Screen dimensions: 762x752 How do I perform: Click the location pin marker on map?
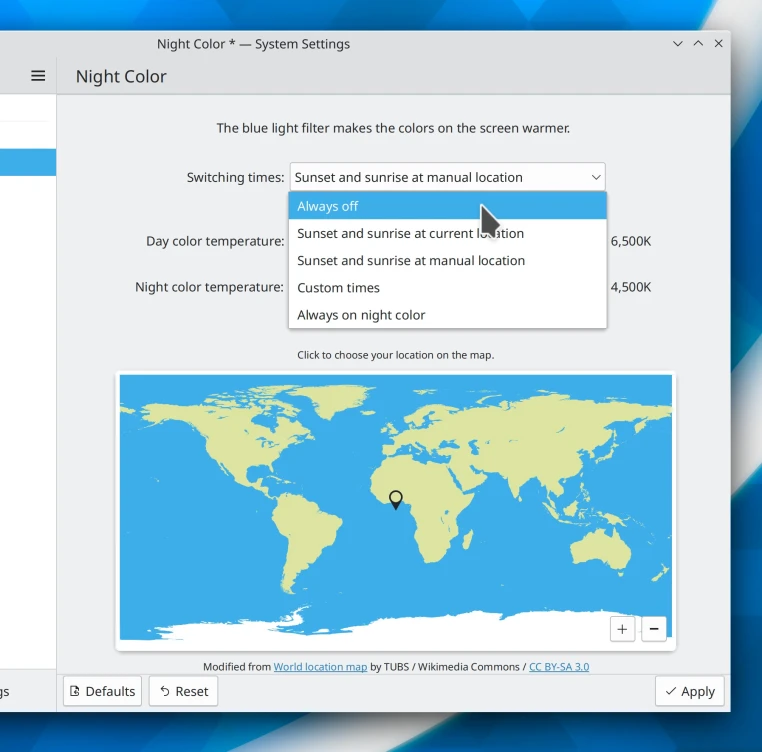coord(396,499)
